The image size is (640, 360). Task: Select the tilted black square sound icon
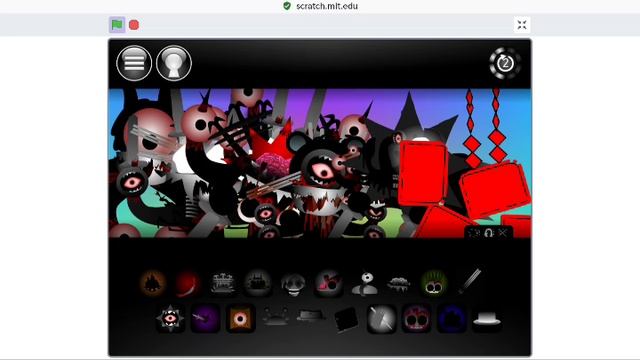coord(346,319)
